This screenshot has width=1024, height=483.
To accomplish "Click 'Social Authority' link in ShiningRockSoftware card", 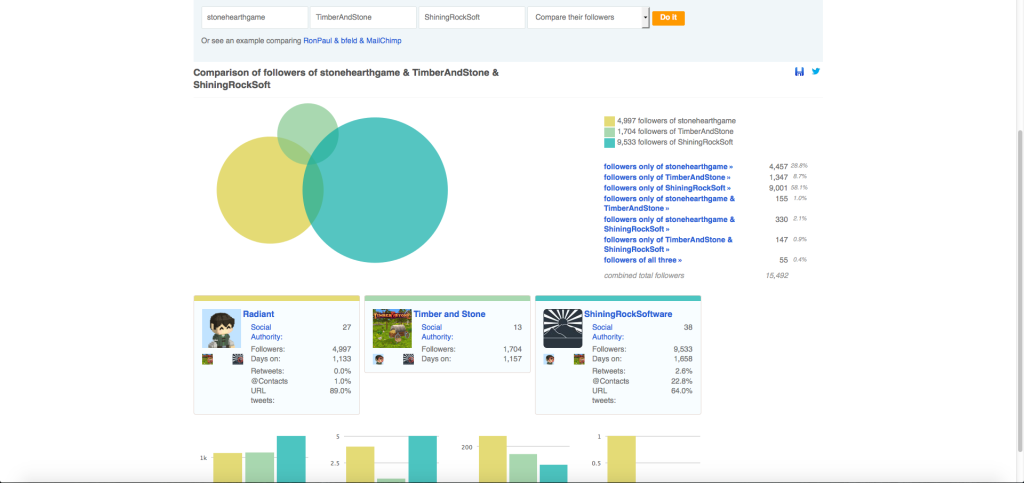I will click(x=608, y=332).
